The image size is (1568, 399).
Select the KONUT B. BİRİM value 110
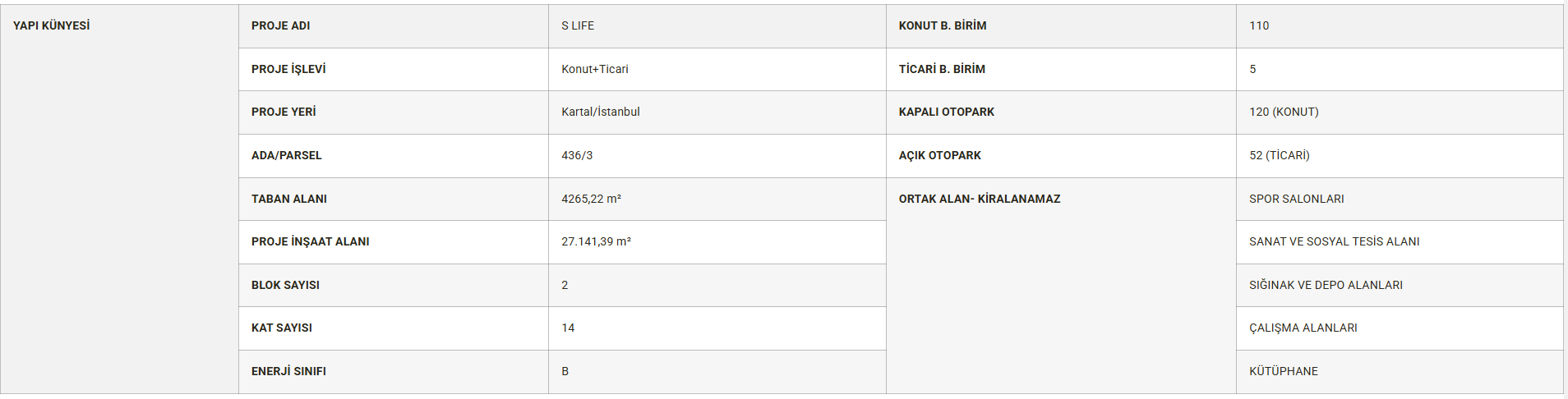coord(1259,26)
